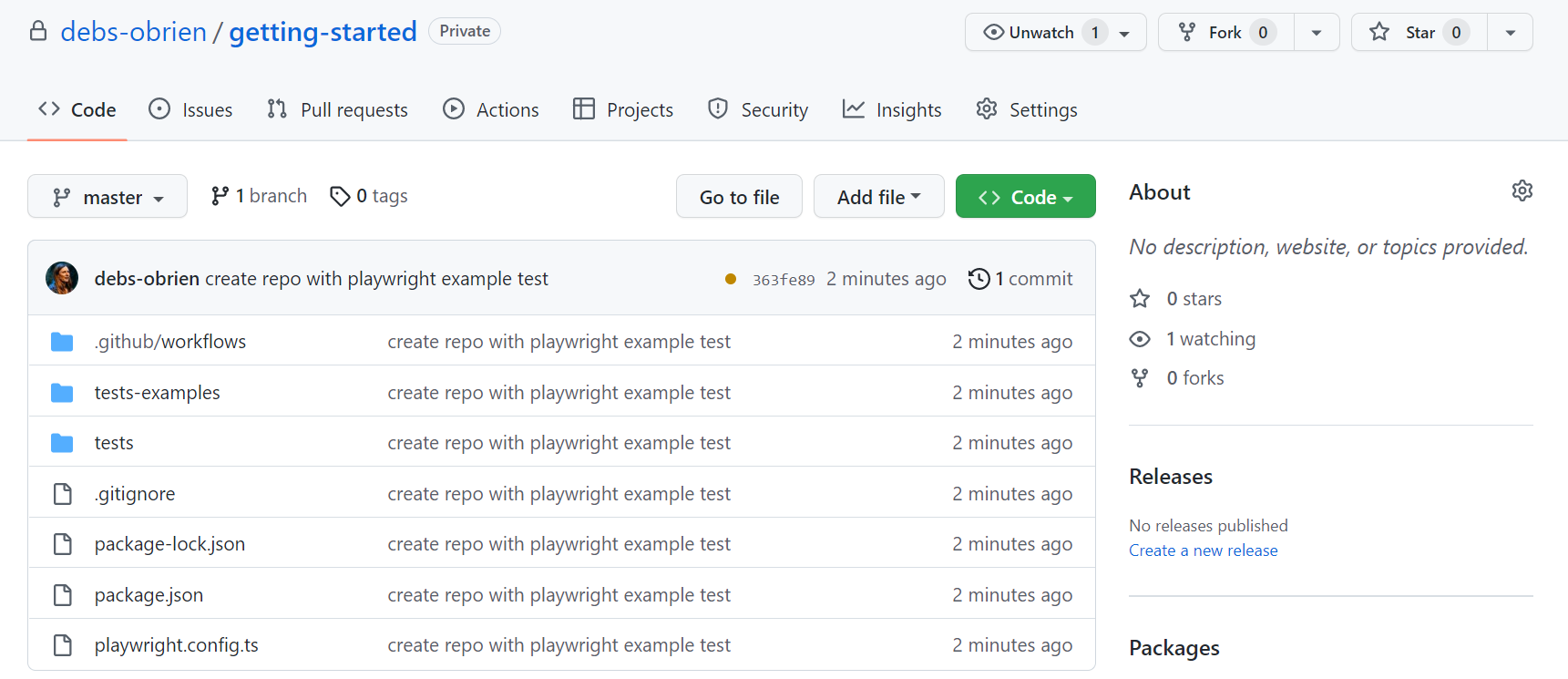Click the playwright.config.ts file icon

63,645
